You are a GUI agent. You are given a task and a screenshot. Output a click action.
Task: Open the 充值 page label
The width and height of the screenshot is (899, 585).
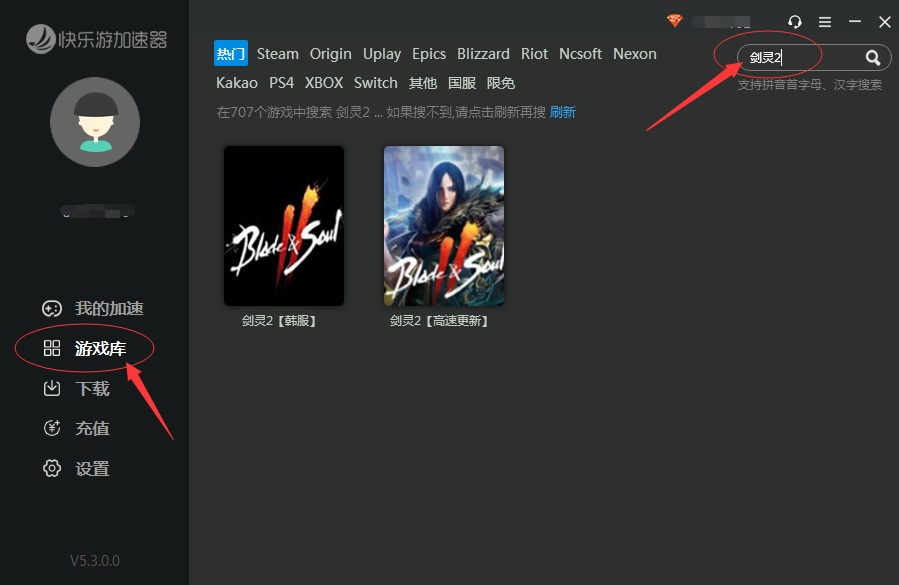pyautogui.click(x=92, y=428)
